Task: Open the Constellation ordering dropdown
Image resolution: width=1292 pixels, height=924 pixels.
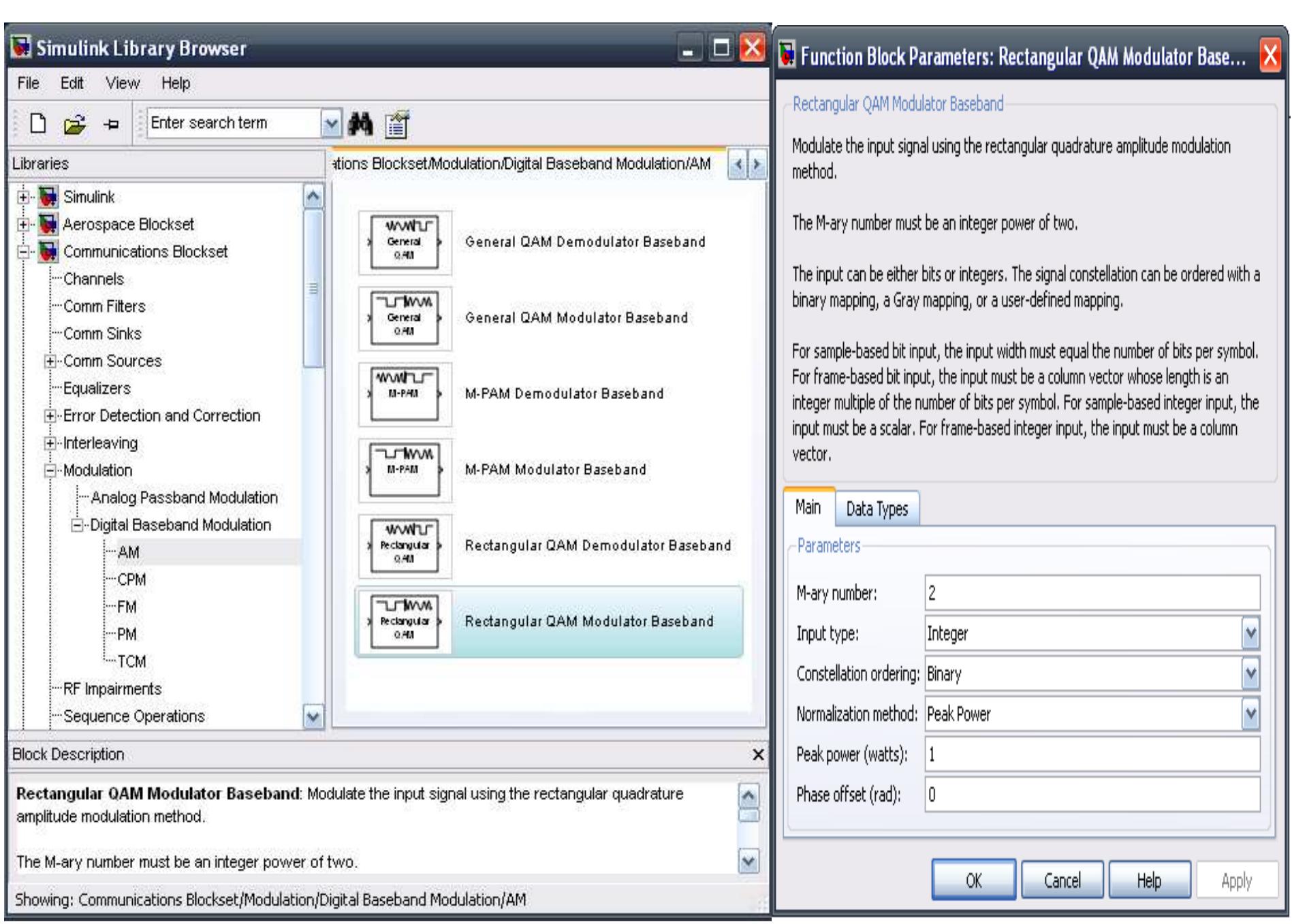Action: [x=1250, y=674]
